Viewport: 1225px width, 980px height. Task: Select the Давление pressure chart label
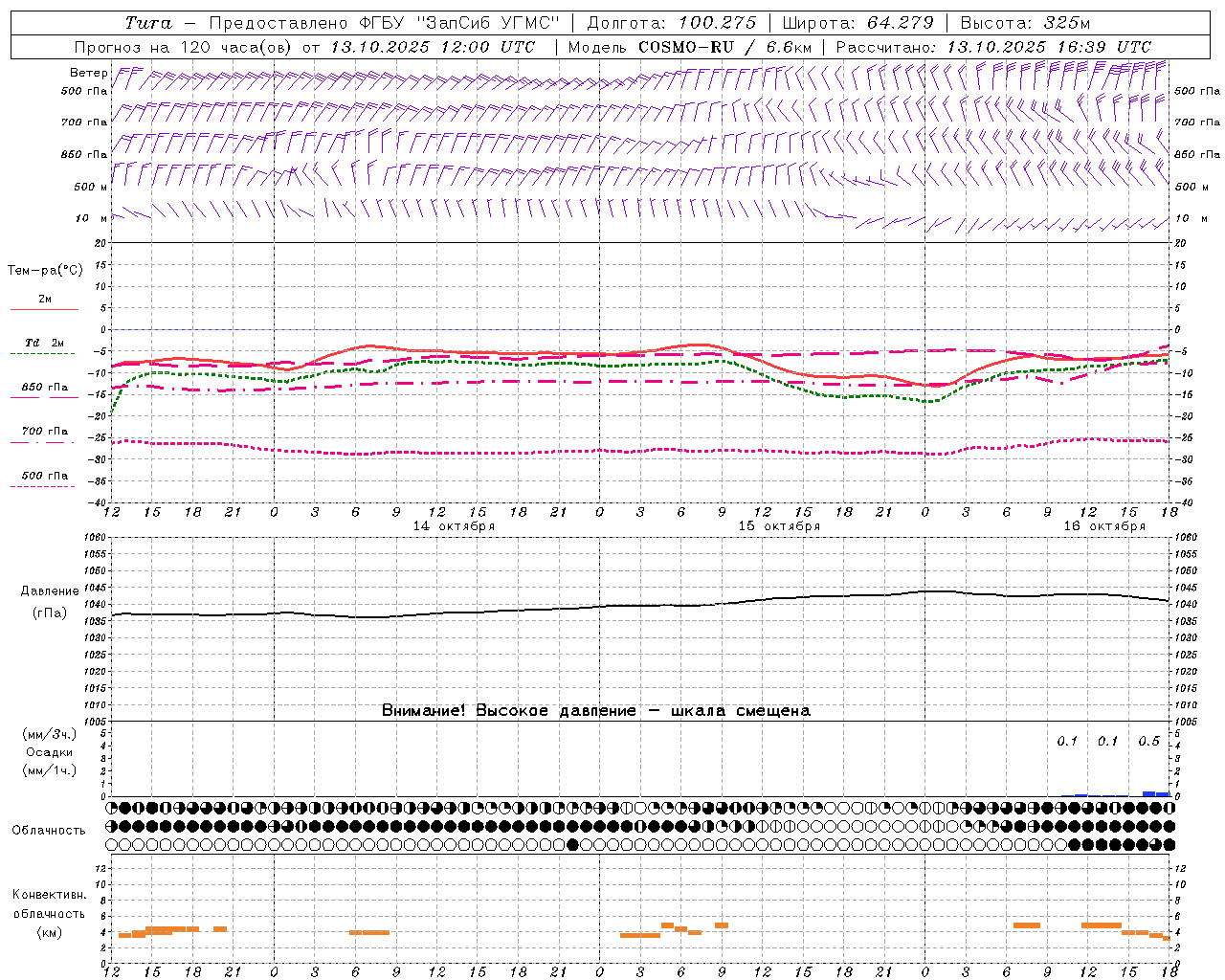[x=49, y=591]
